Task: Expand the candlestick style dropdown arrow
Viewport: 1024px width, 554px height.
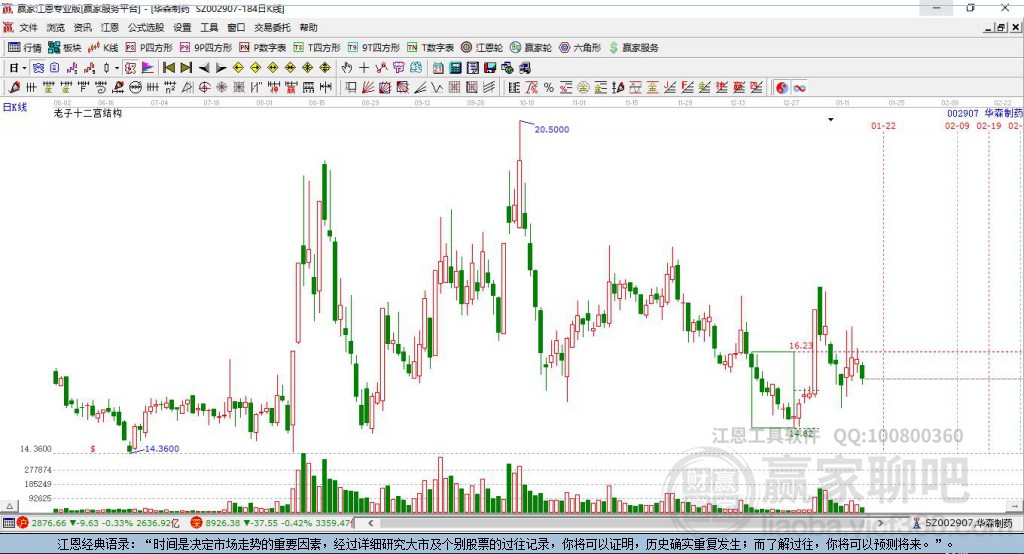Action: [x=117, y=68]
